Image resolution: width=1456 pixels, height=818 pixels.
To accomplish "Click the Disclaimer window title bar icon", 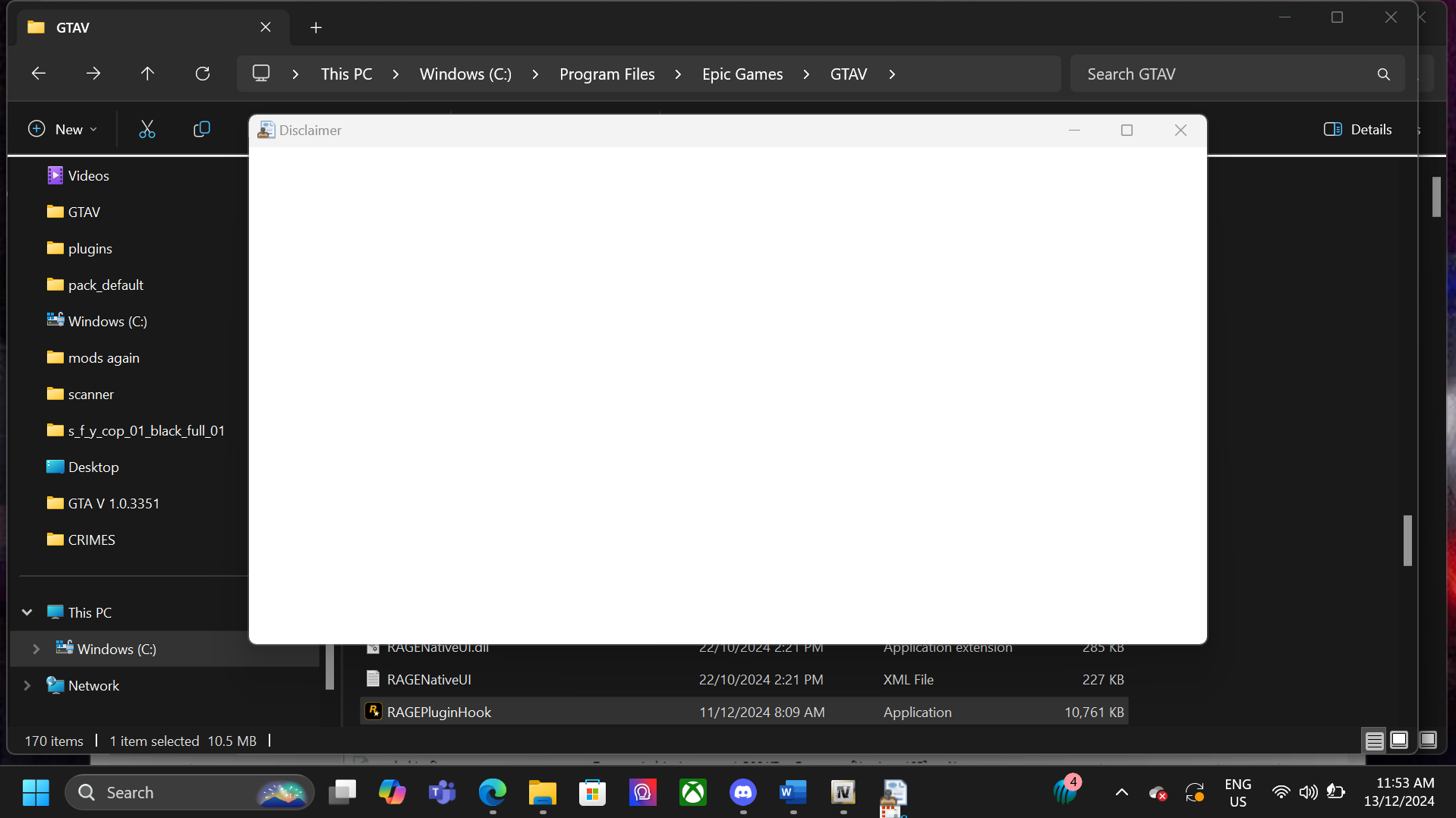I will click(266, 130).
